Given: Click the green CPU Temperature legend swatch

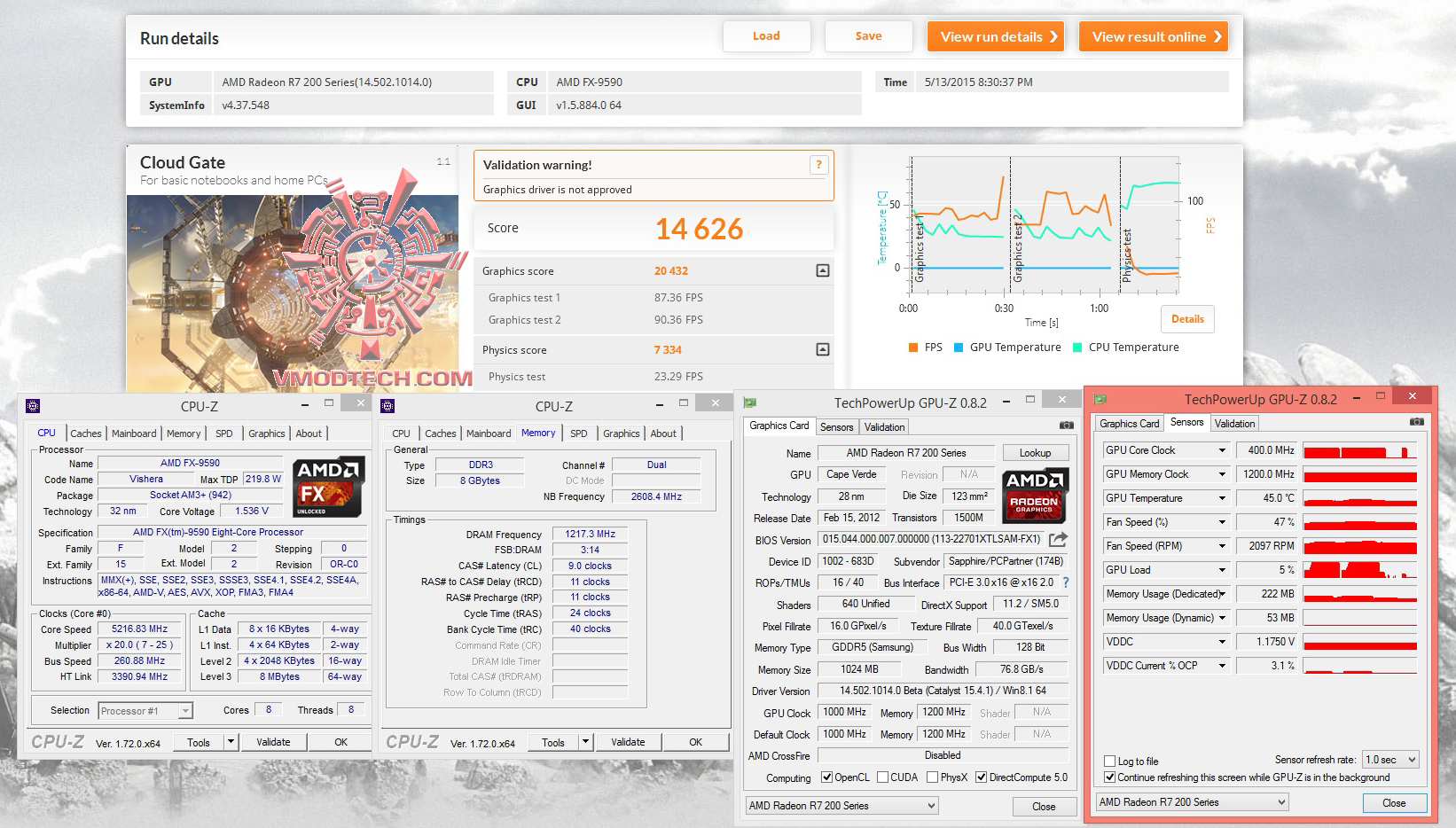Looking at the screenshot, I should click(1077, 348).
